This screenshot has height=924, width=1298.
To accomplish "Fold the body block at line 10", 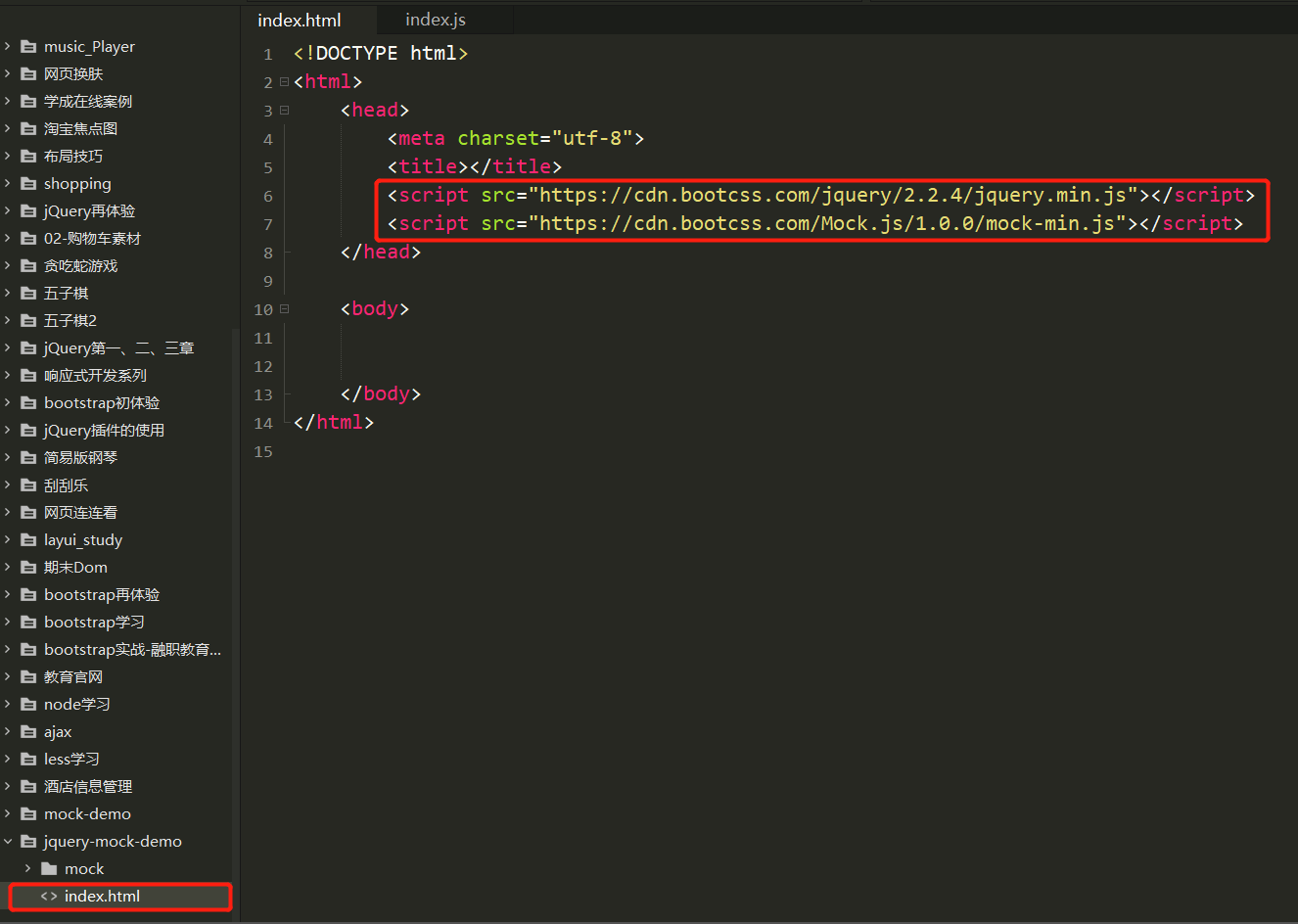I will point(284,309).
